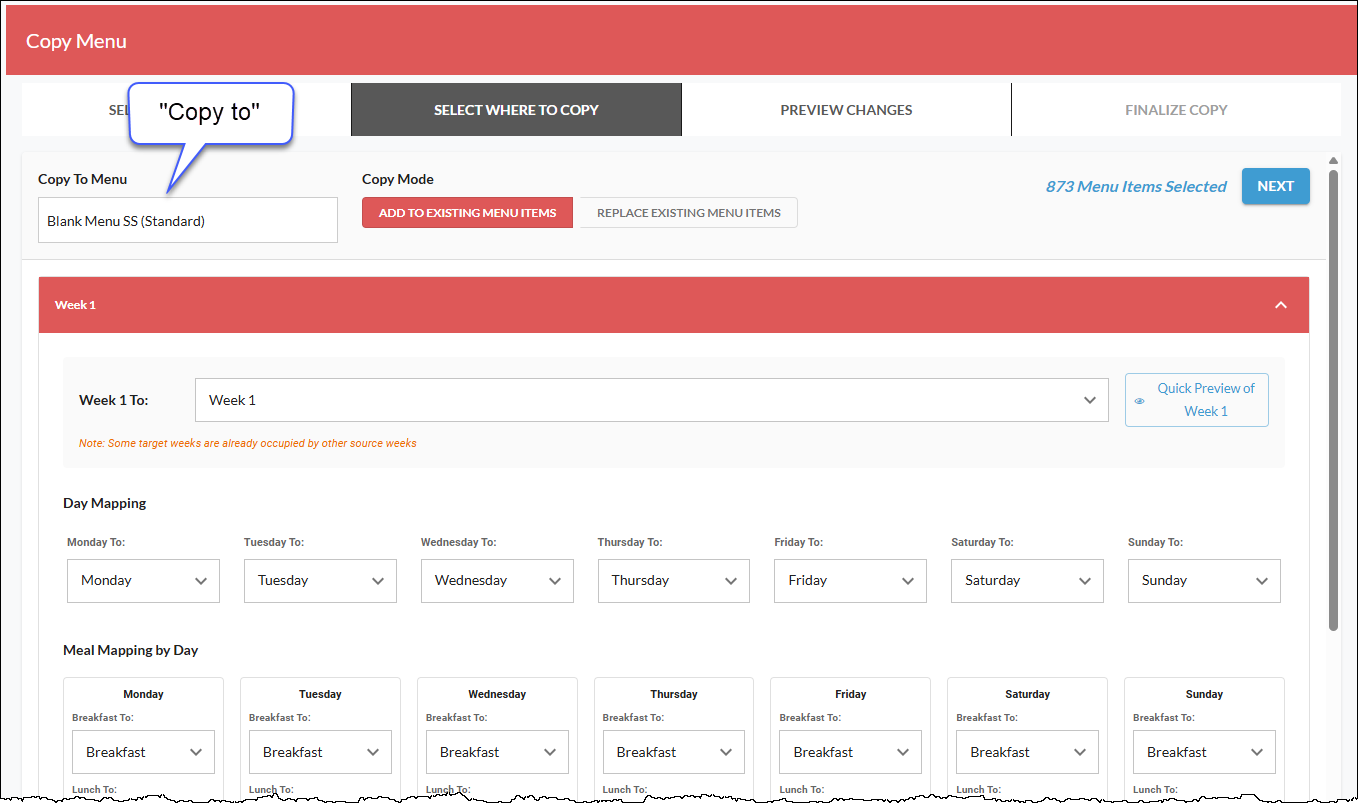Click the Copy To Menu field
This screenshot has height=803, width=1358.
pyautogui.click(x=187, y=219)
